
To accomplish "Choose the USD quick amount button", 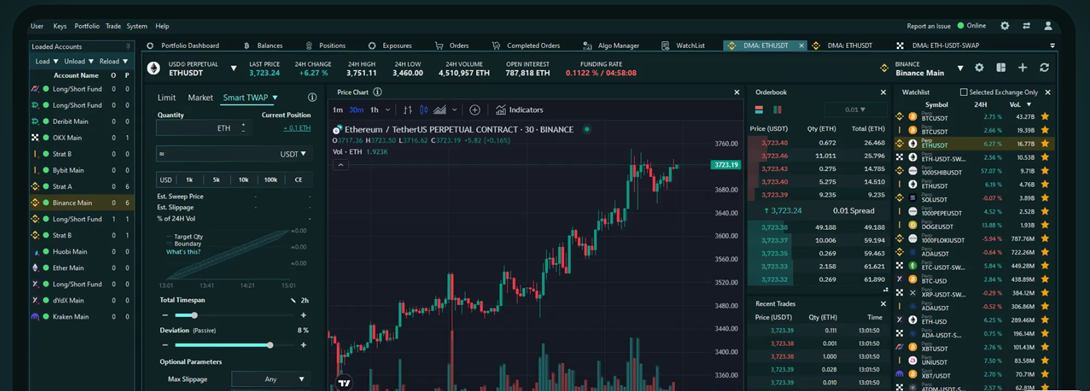I will pyautogui.click(x=166, y=180).
